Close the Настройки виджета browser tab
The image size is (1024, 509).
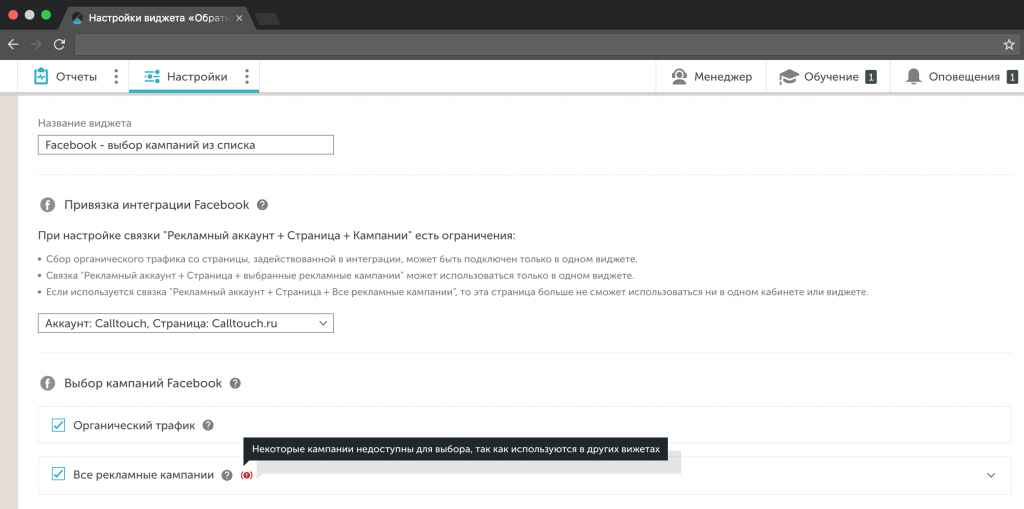tap(239, 18)
